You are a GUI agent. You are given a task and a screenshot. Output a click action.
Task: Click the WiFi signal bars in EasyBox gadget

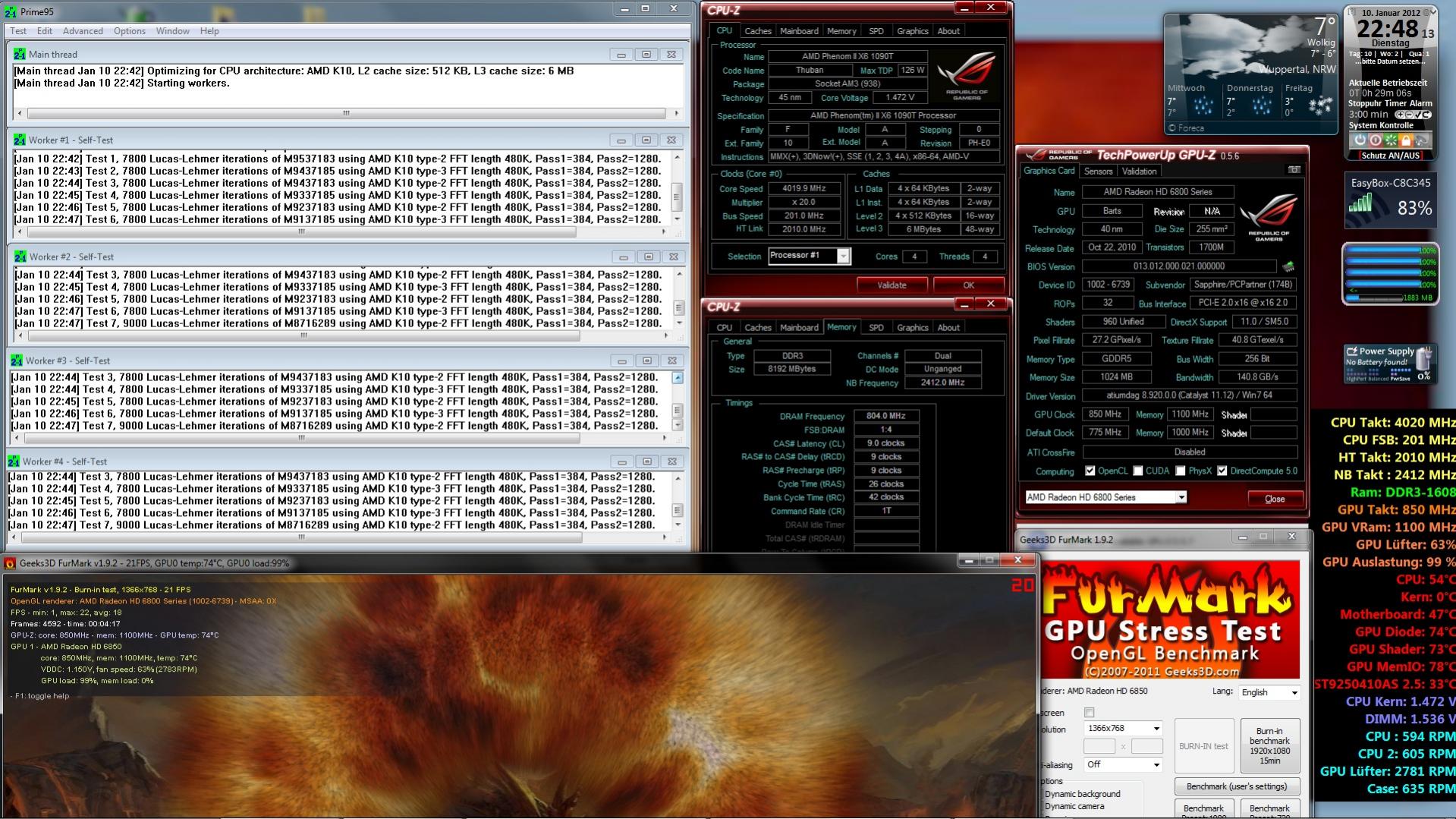coord(1360,203)
